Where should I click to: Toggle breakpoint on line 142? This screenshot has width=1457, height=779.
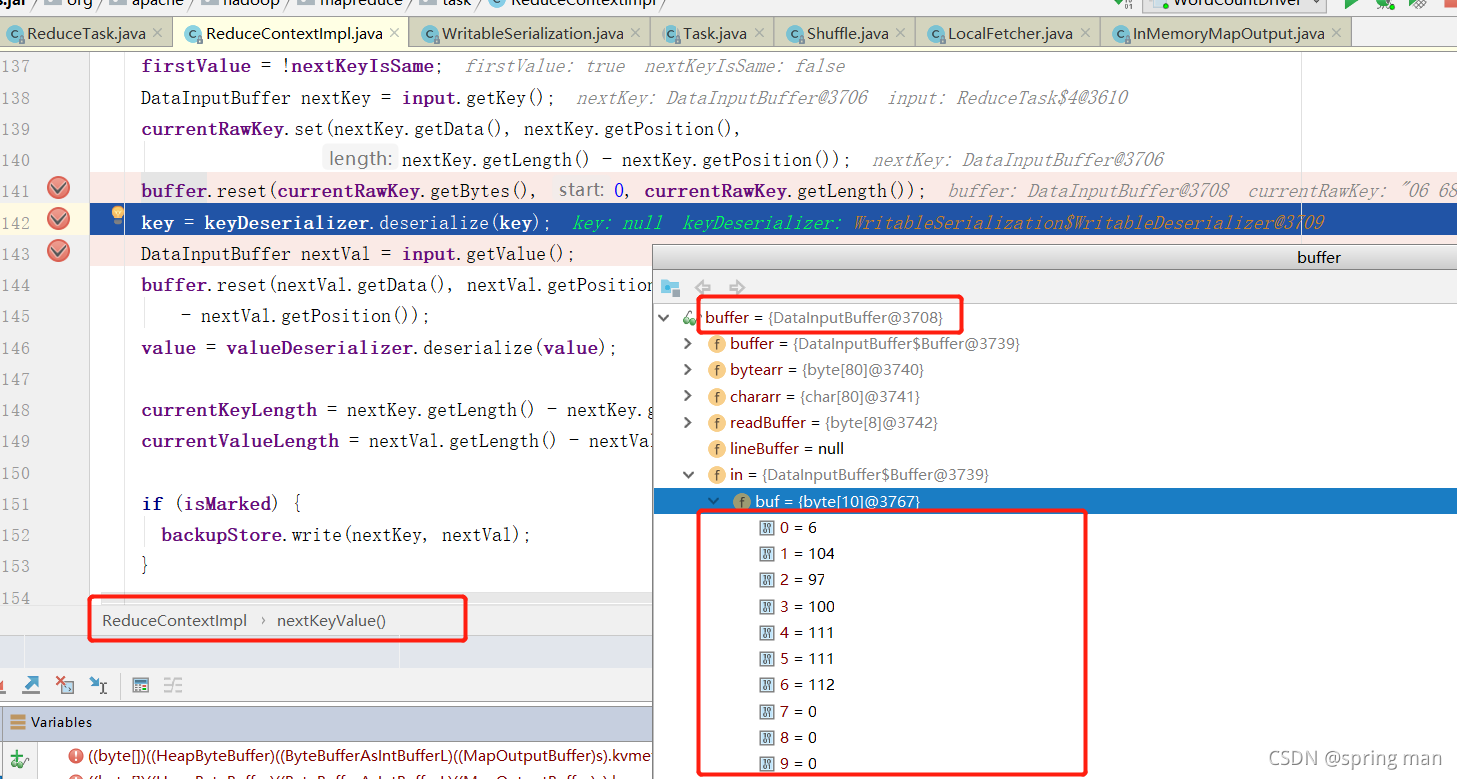(x=59, y=219)
